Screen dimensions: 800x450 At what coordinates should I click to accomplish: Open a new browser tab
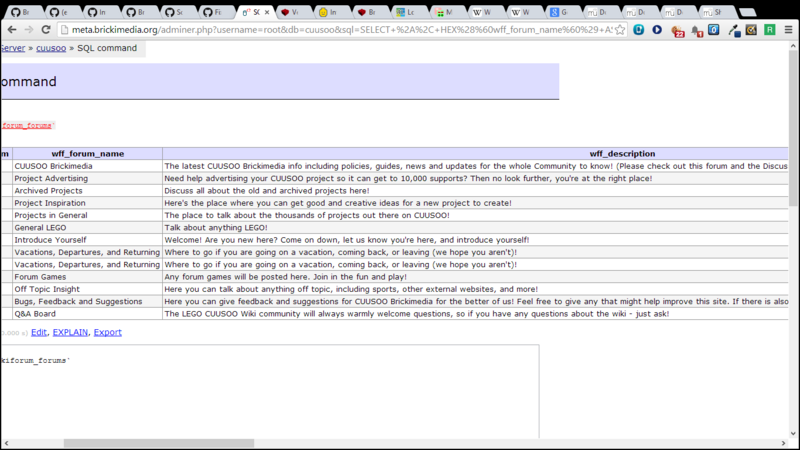tap(747, 12)
